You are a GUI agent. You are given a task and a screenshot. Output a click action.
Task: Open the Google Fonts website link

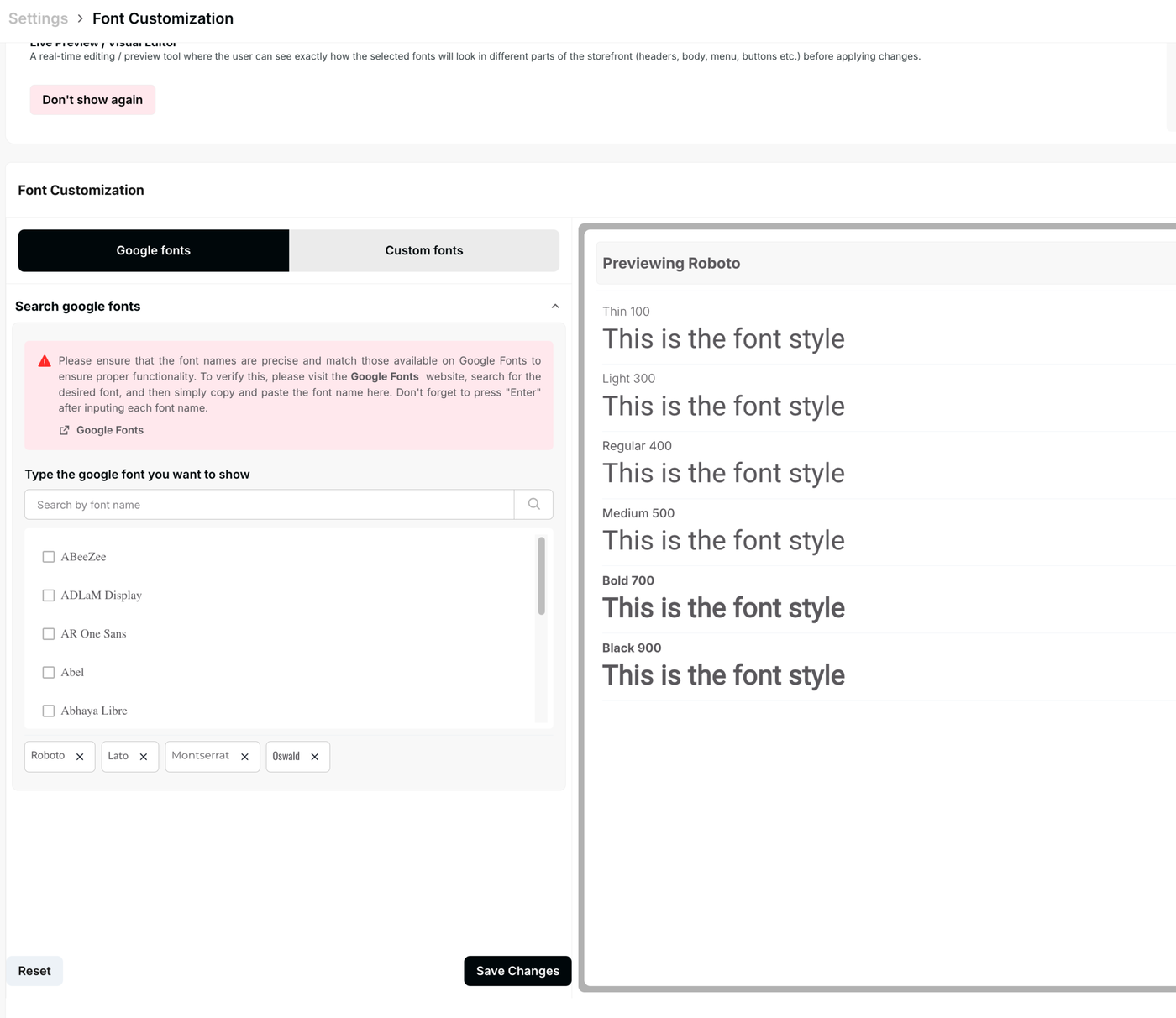(x=110, y=430)
